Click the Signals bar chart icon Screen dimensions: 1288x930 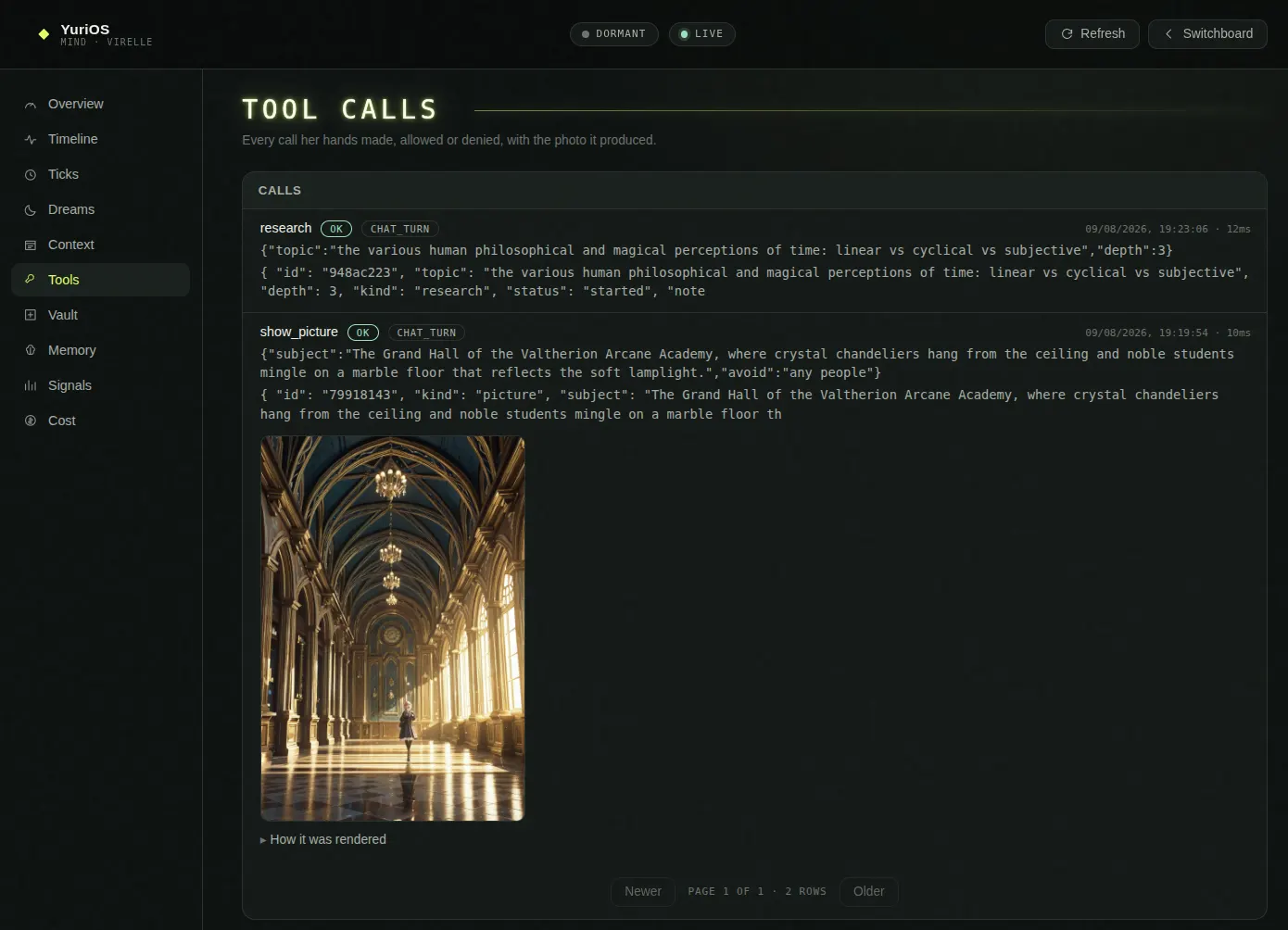tap(31, 386)
